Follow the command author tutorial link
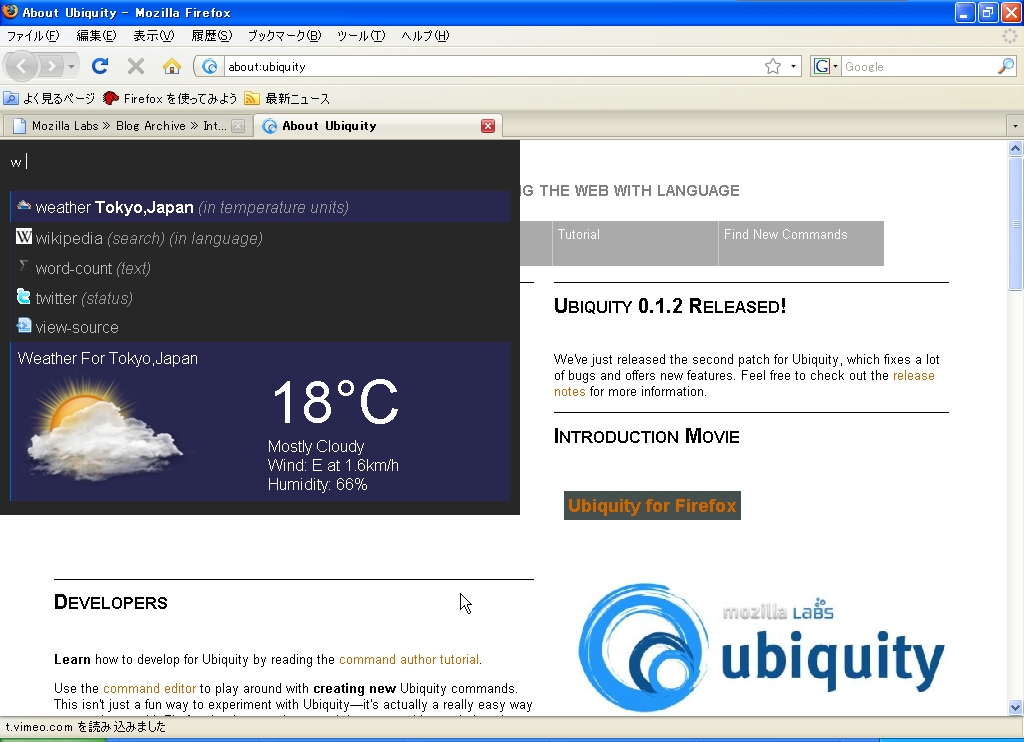This screenshot has width=1024, height=742. (409, 660)
